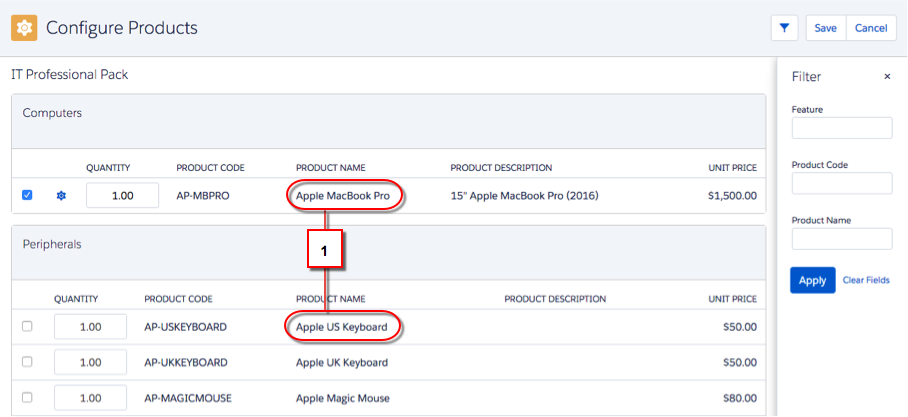Click the Product Name filter field

click(x=841, y=238)
